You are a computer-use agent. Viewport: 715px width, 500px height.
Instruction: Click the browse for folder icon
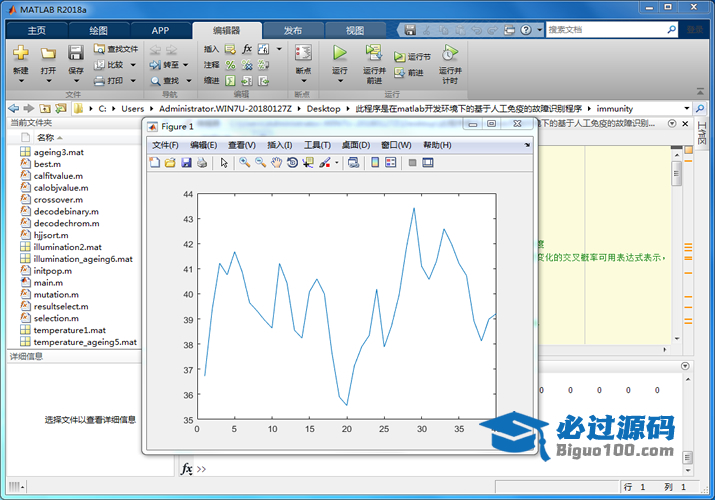tap(61, 108)
